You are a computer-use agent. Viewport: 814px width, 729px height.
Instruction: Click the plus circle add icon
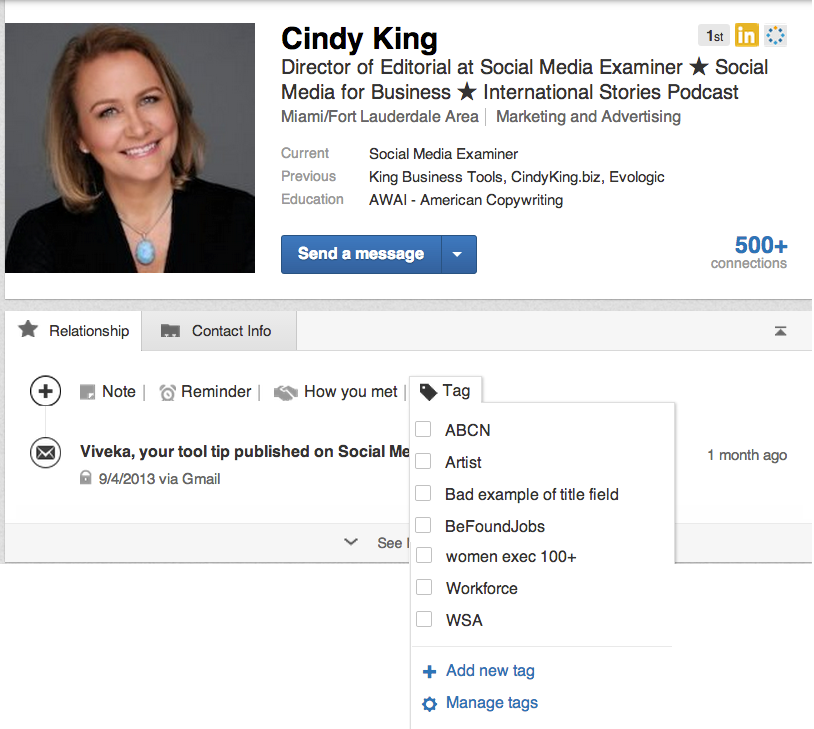coord(46,391)
